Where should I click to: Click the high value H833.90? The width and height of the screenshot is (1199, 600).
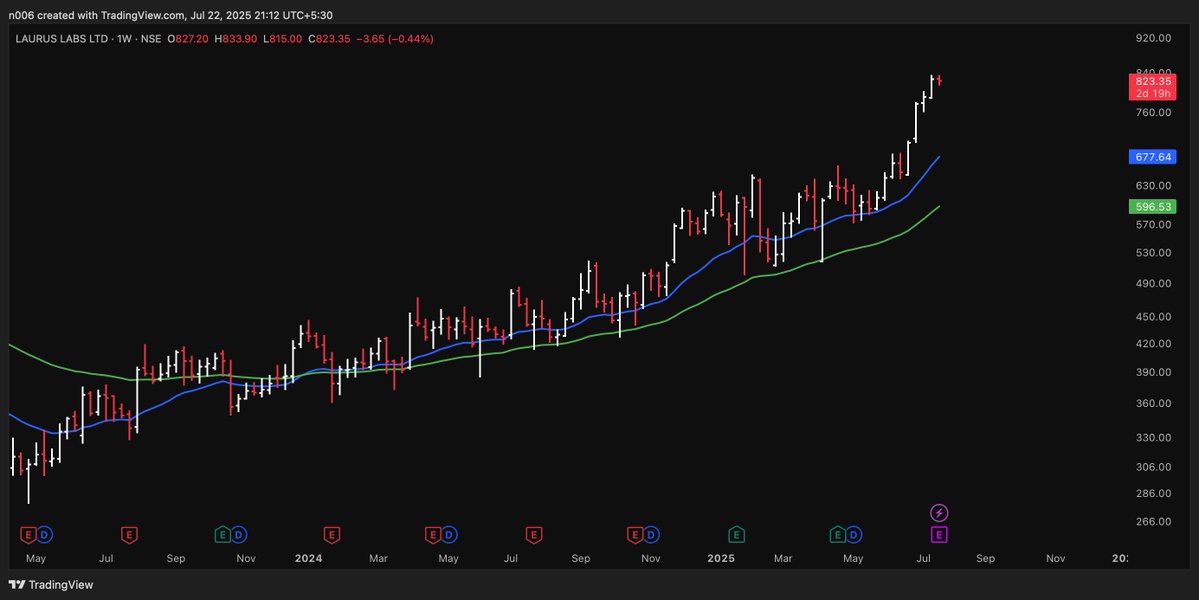(x=236, y=38)
